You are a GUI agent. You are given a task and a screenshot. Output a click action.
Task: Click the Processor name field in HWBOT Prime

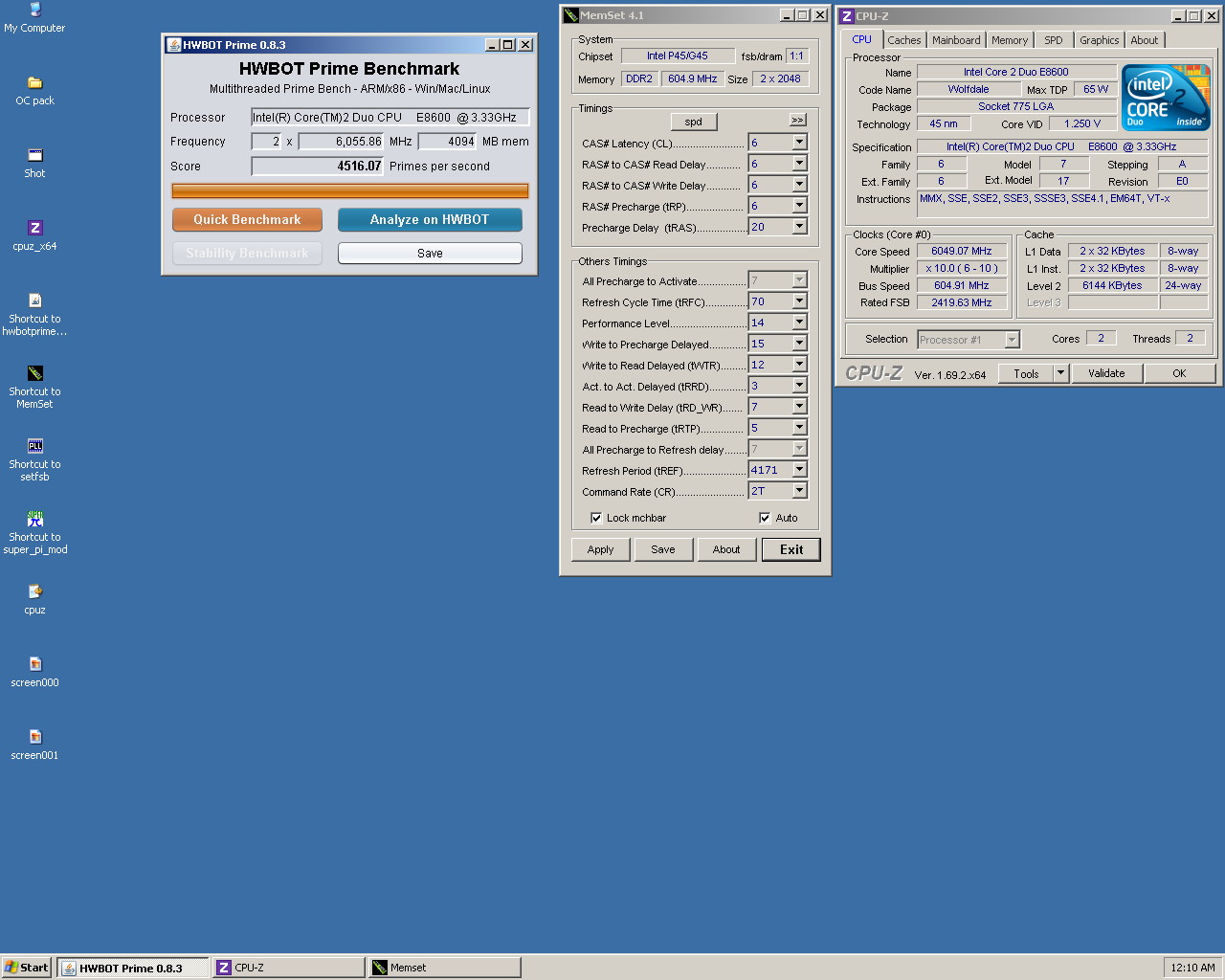point(390,117)
